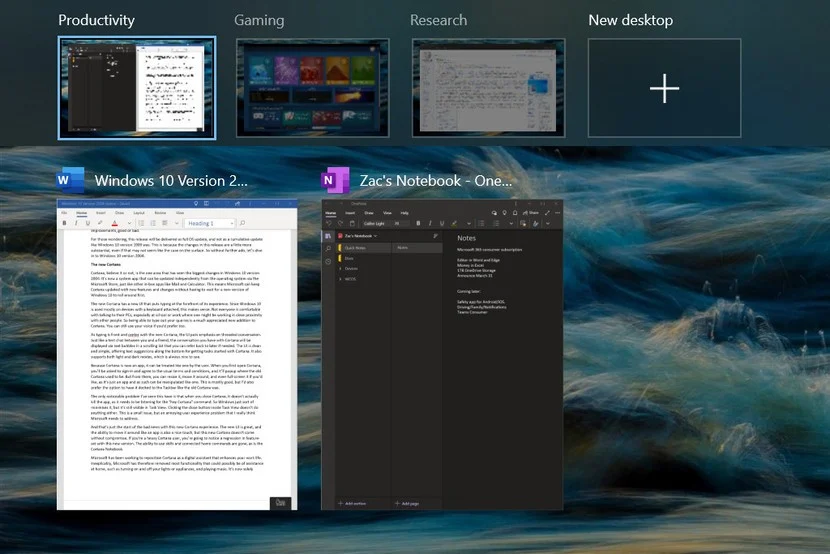This screenshot has width=830, height=554.
Task: Click the Undo icon in OneNote's toolbar
Action: coord(329,223)
